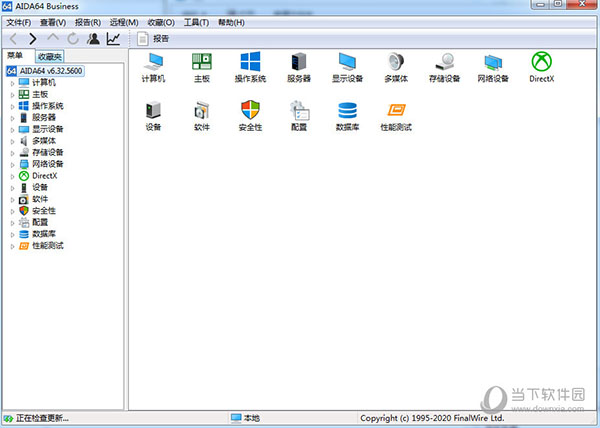Image resolution: width=600 pixels, height=428 pixels.
Task: Open the 主板 motherboard icon in the main pane
Action: 202,68
